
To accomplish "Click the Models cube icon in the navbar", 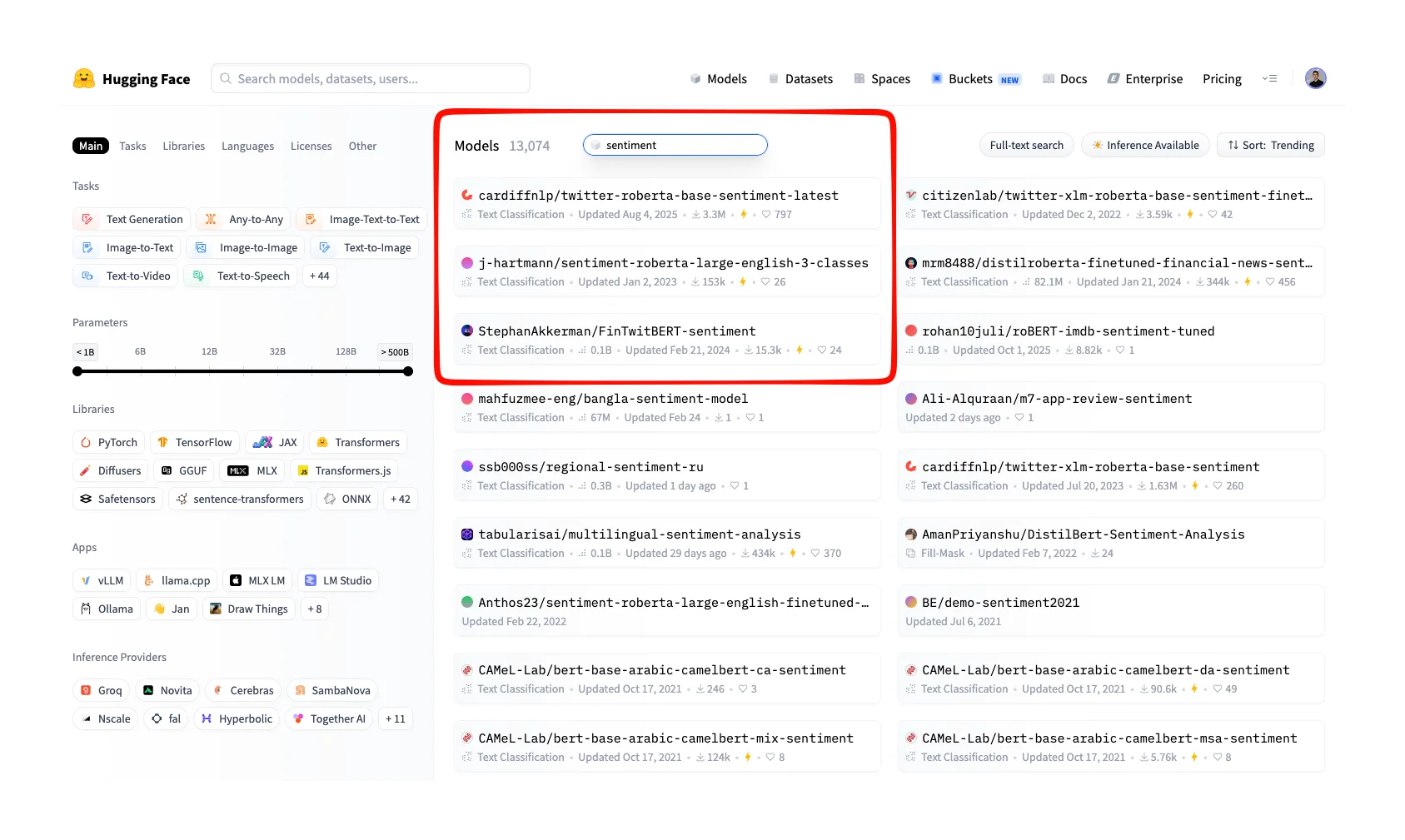I will click(x=695, y=78).
